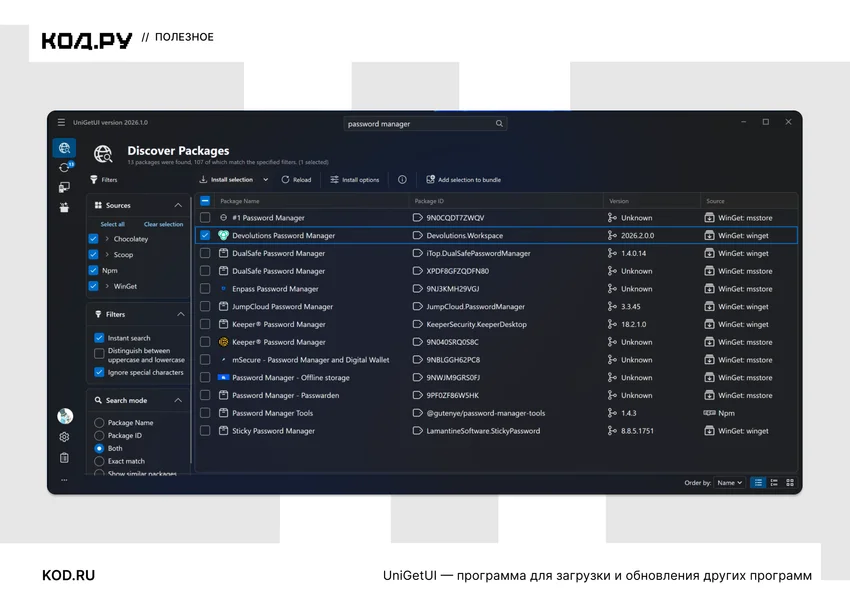The image size is (850, 605).
Task: Click search magnifier icon in search box
Action: pyautogui.click(x=499, y=124)
